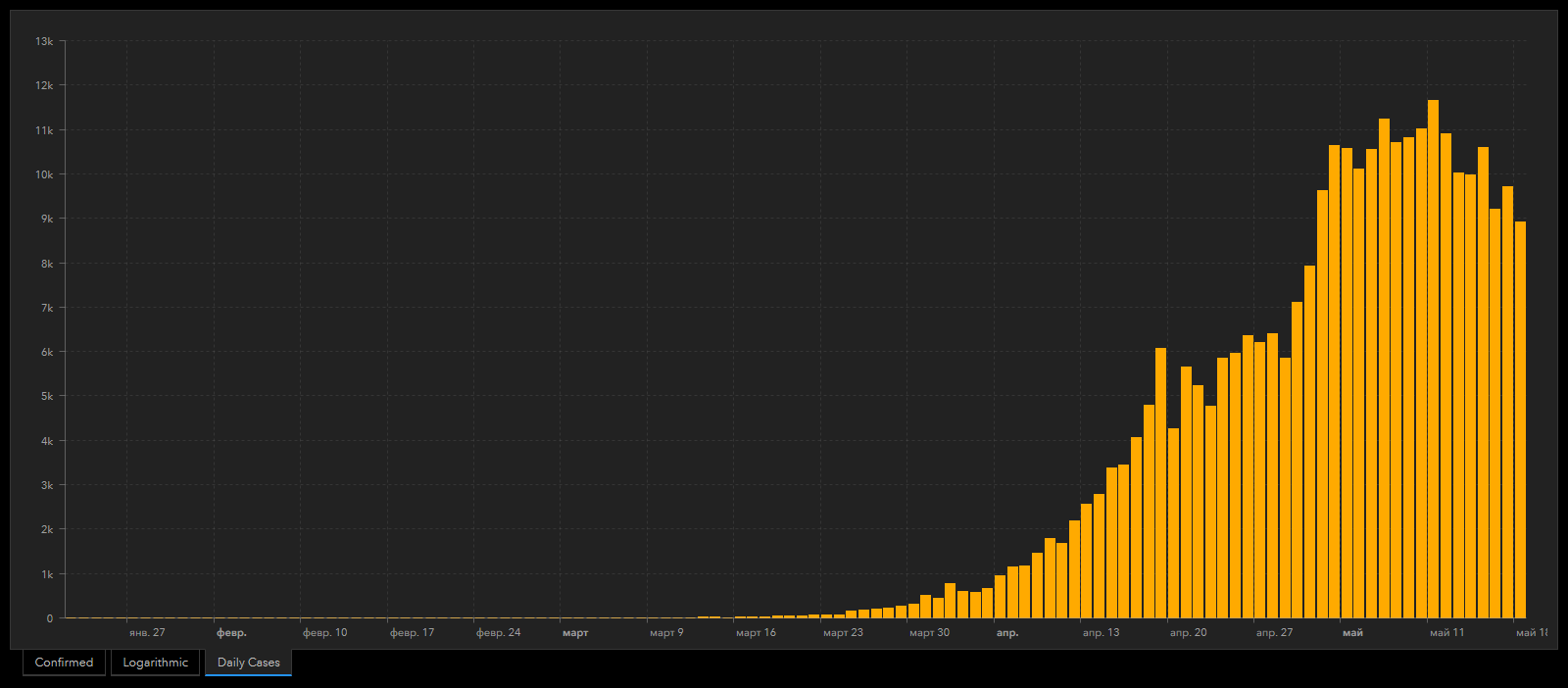This screenshot has width=1568, height=688.
Task: Click the 13k label on the Y axis
Action: pyautogui.click(x=44, y=41)
